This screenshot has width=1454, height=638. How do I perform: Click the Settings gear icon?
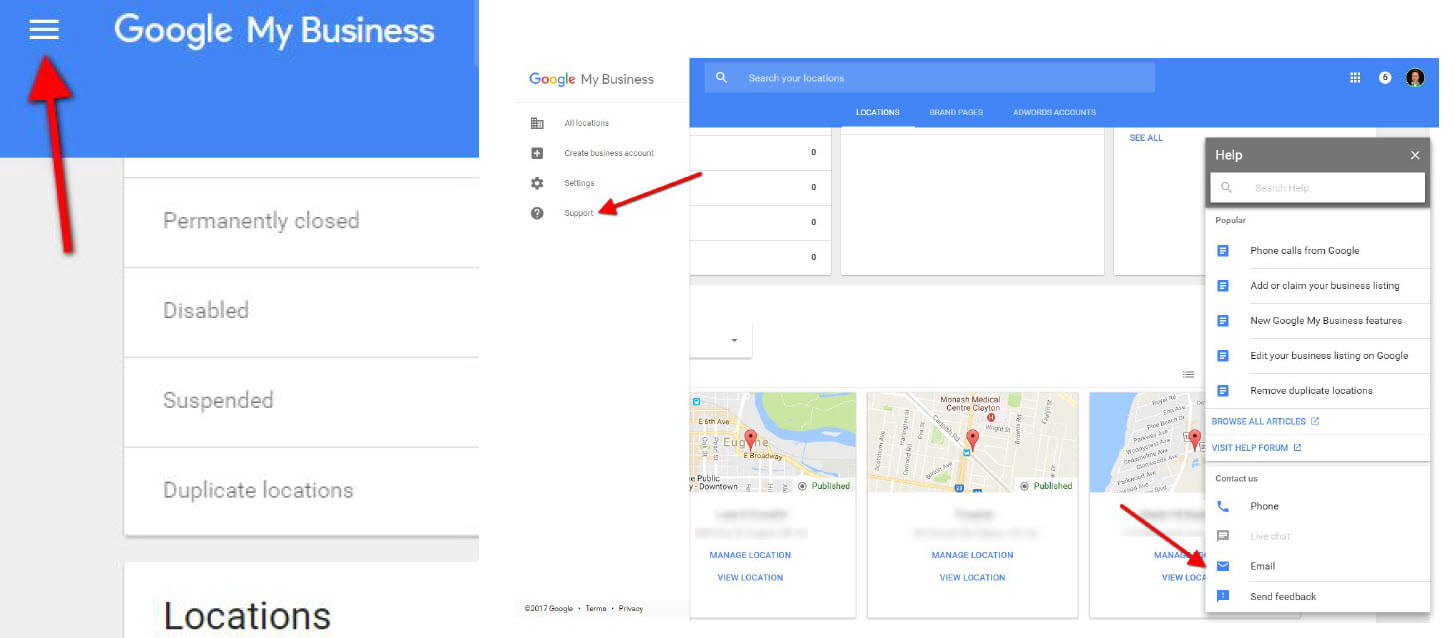click(537, 183)
